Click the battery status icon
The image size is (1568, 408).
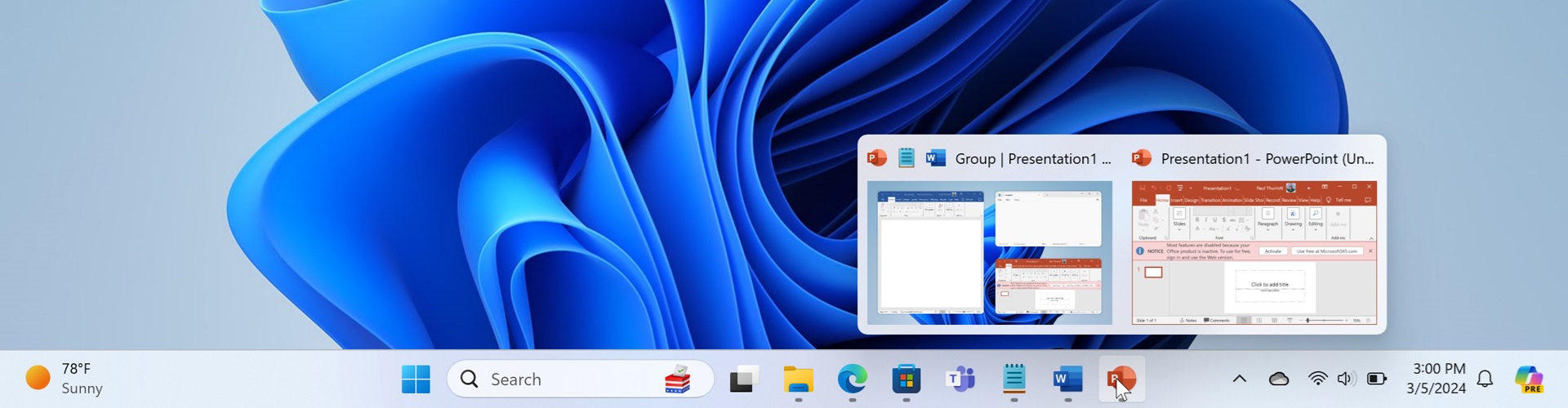pos(1377,379)
